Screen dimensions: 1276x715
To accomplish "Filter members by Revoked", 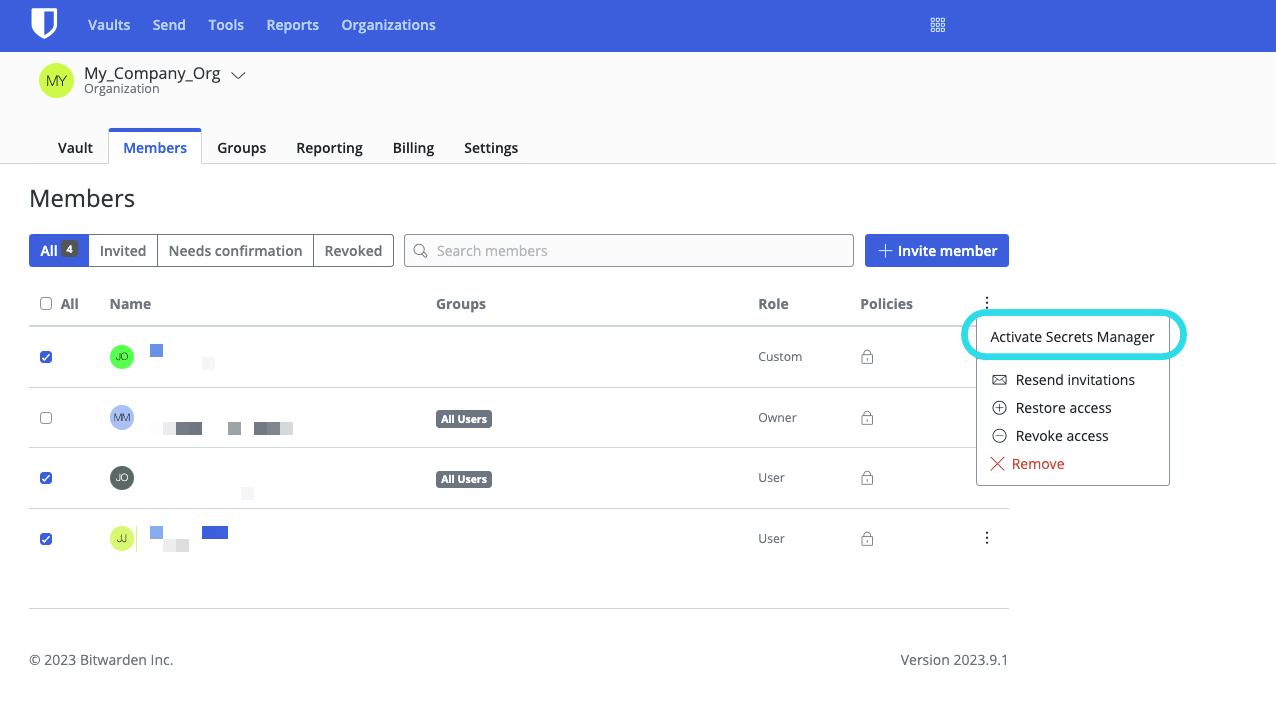I will coord(353,250).
